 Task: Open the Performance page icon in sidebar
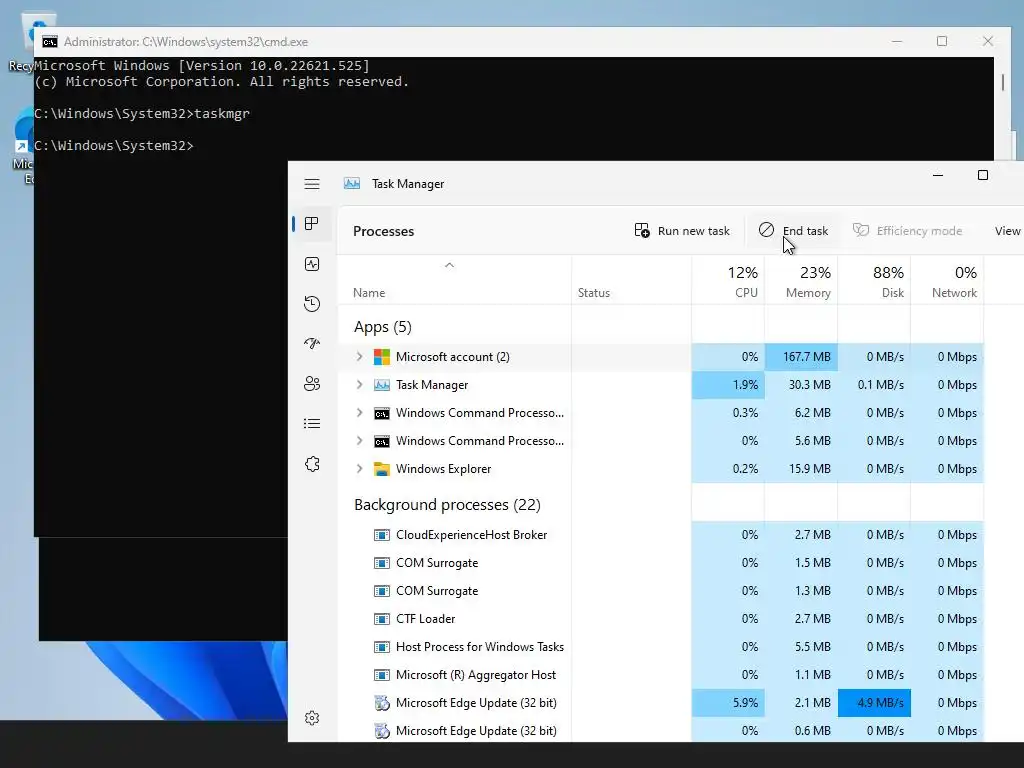tap(312, 264)
